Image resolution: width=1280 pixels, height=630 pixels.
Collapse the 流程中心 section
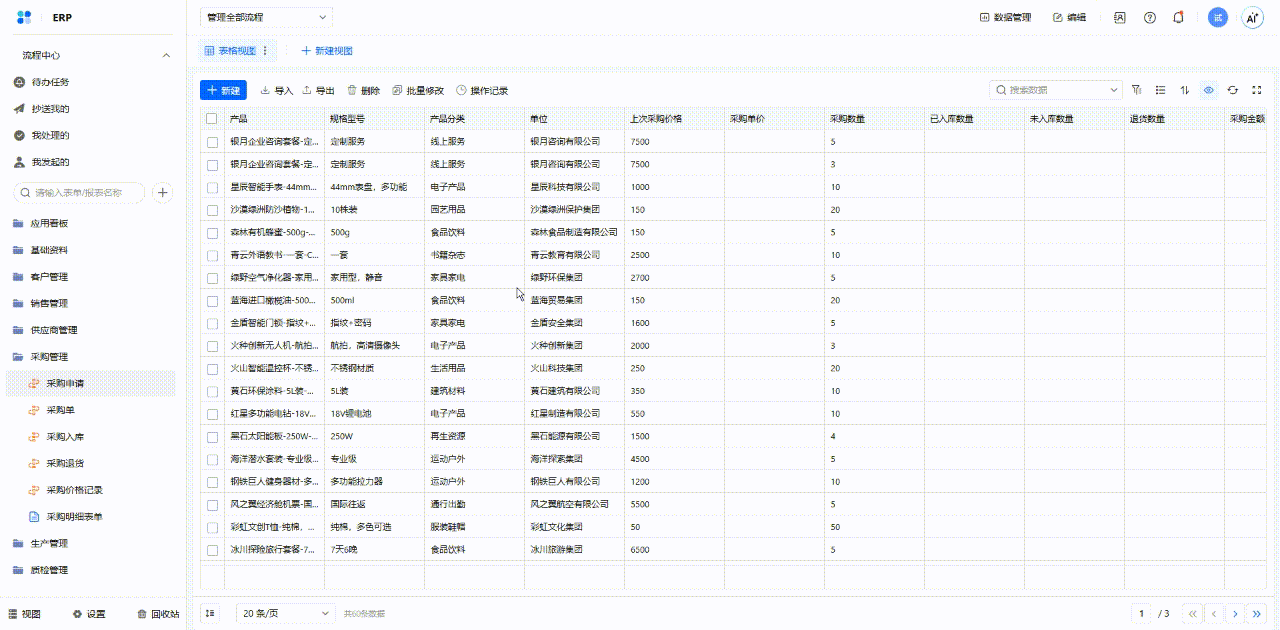click(x=166, y=55)
